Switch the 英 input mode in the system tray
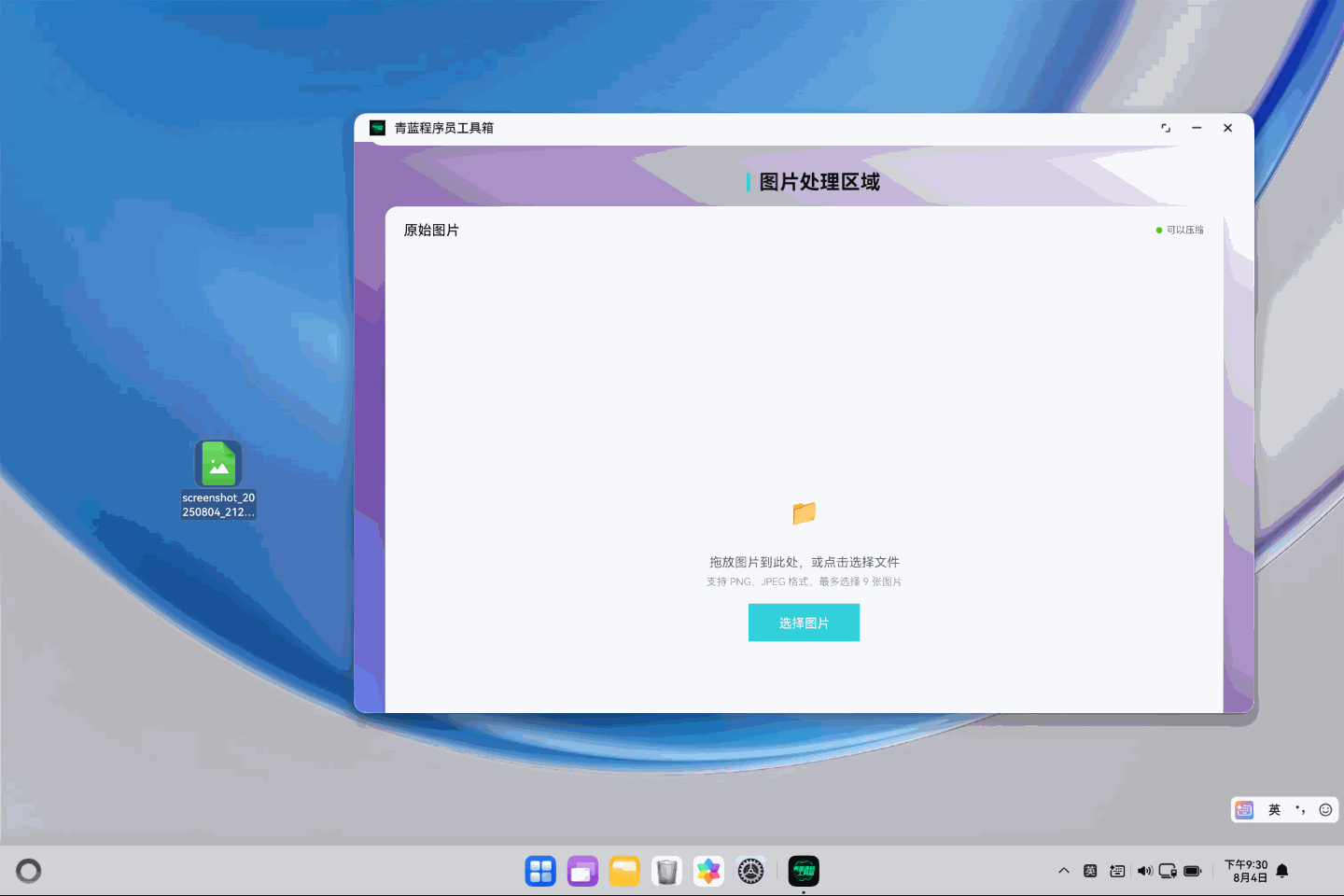Viewport: 1344px width, 896px height. pyautogui.click(x=1090, y=870)
